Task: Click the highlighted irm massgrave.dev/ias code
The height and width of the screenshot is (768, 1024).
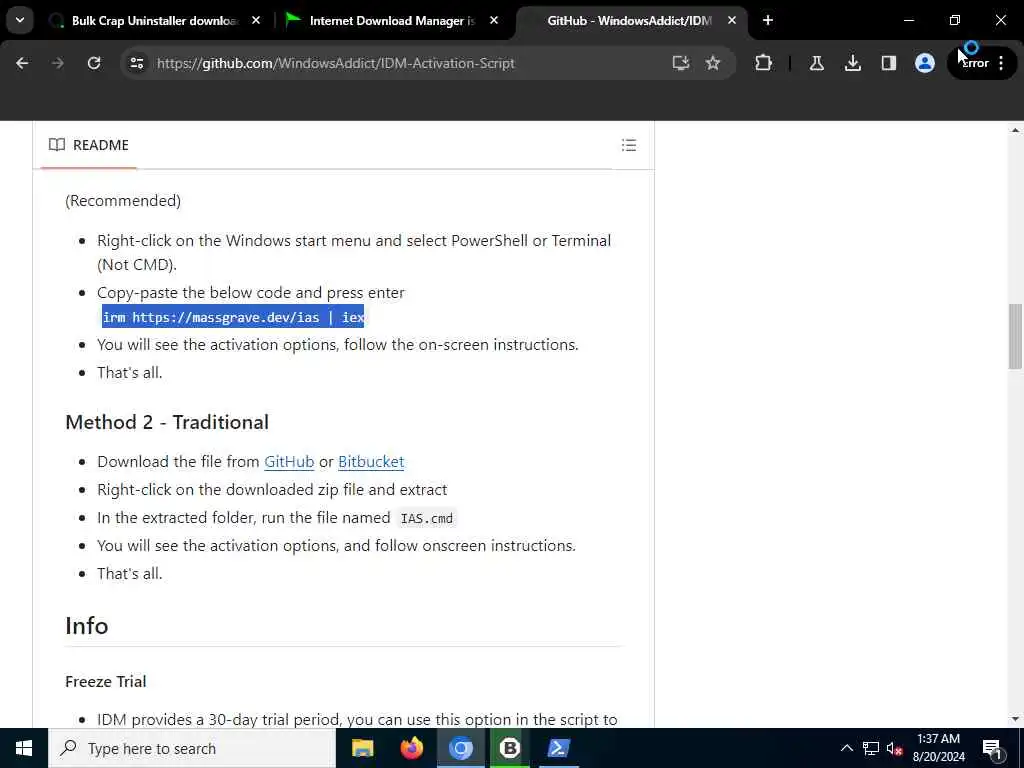Action: pyautogui.click(x=233, y=317)
